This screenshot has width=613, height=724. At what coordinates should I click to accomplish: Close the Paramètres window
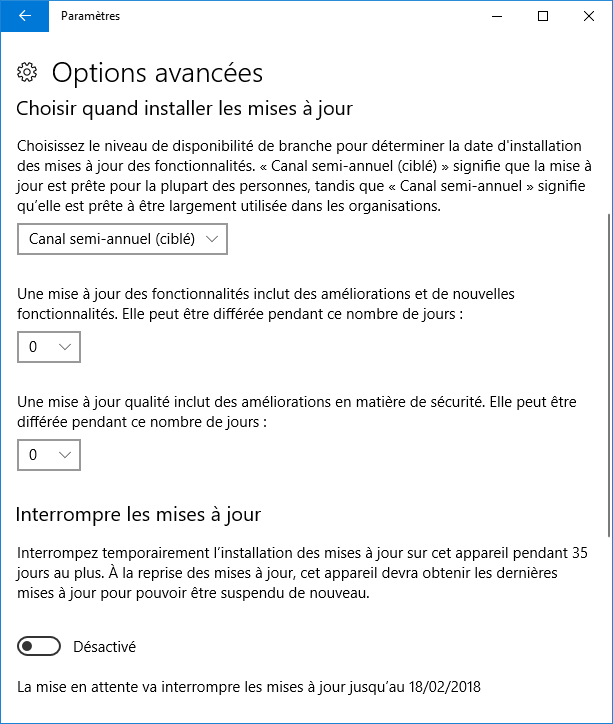click(x=589, y=16)
